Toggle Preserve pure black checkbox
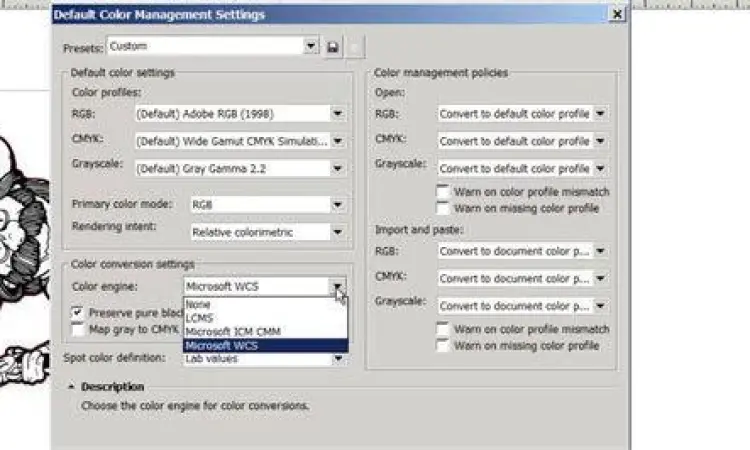 77,312
